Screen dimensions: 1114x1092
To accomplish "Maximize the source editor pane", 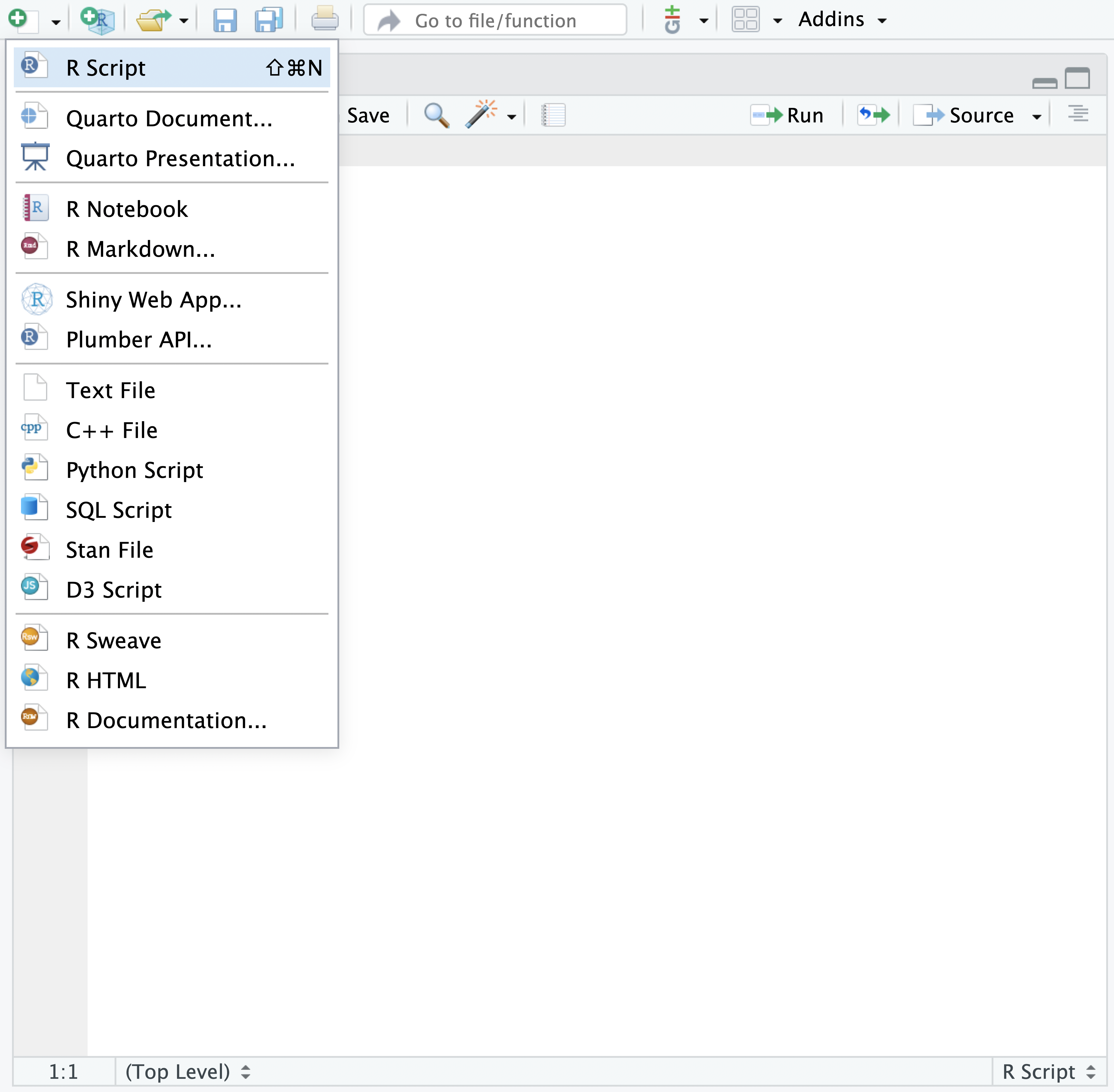I will [1077, 79].
